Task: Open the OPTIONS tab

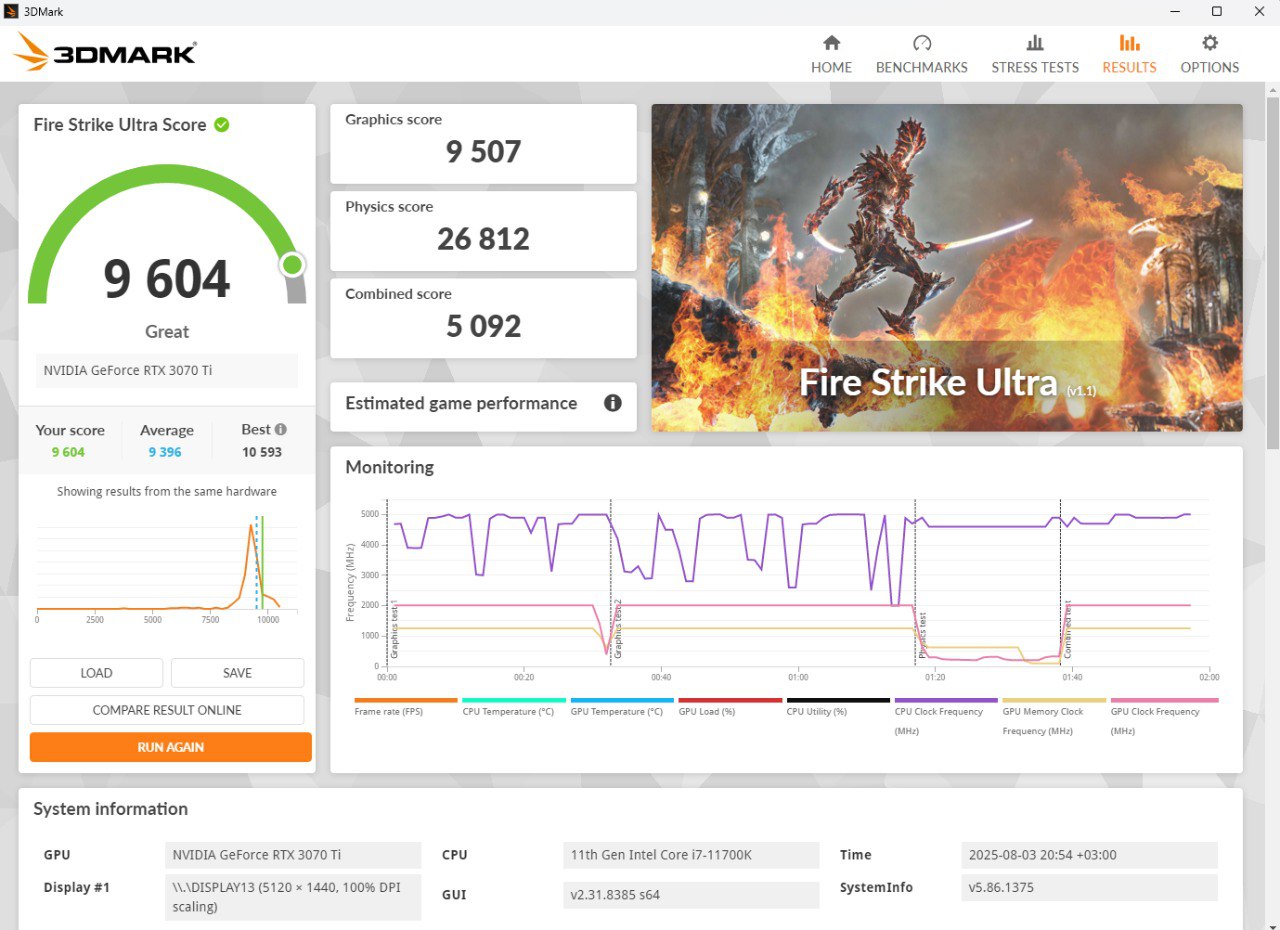Action: click(1210, 54)
